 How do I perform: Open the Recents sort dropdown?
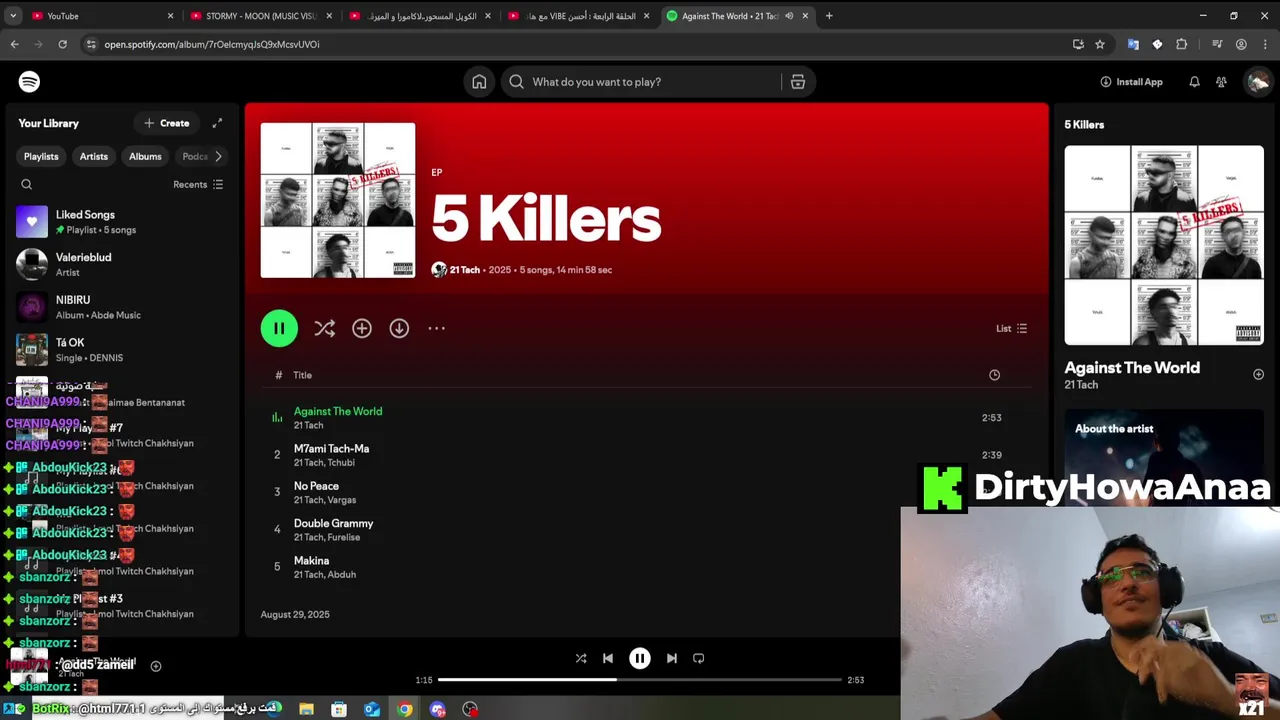[x=198, y=184]
